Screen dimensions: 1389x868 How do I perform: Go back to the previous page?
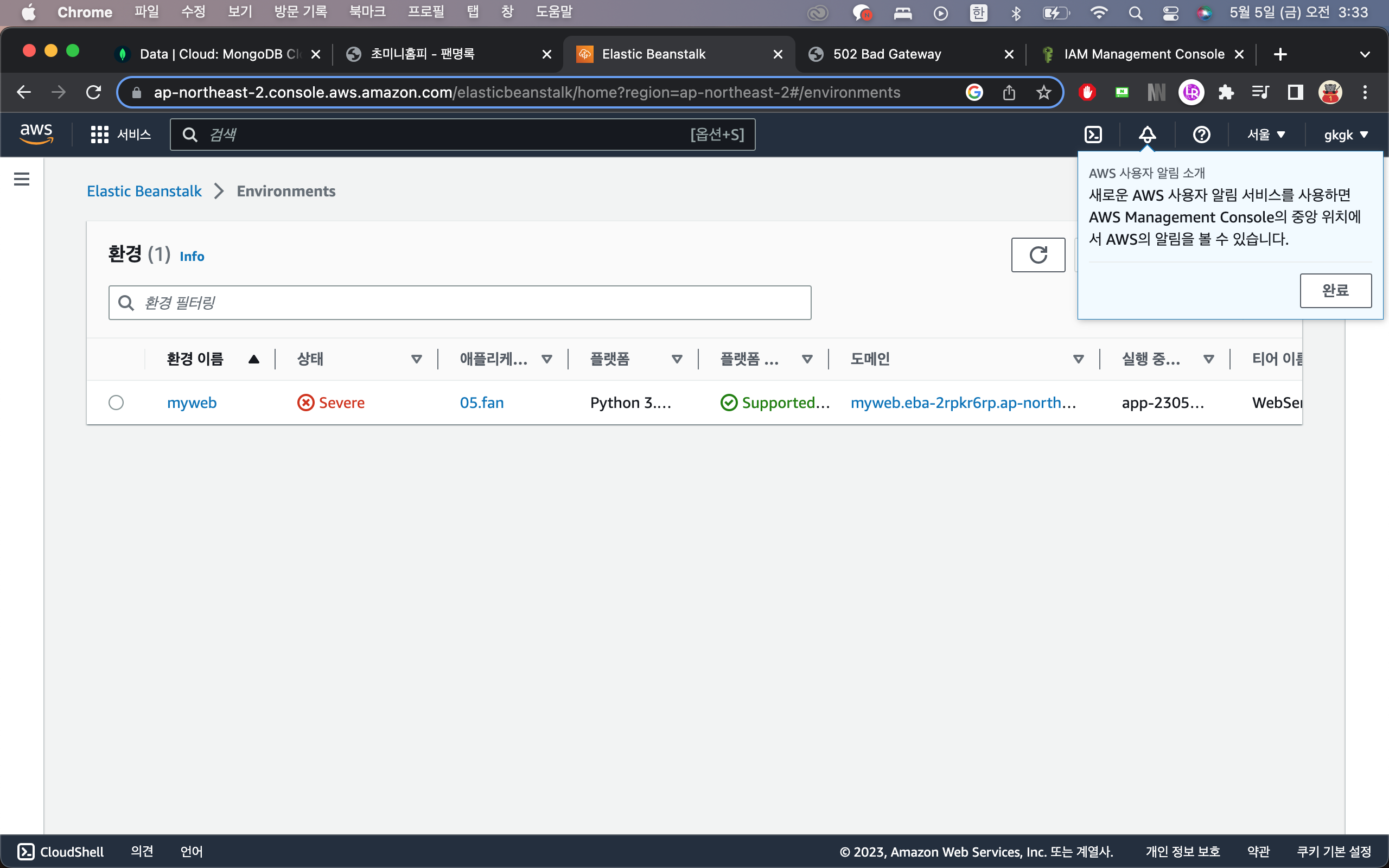pos(23,92)
